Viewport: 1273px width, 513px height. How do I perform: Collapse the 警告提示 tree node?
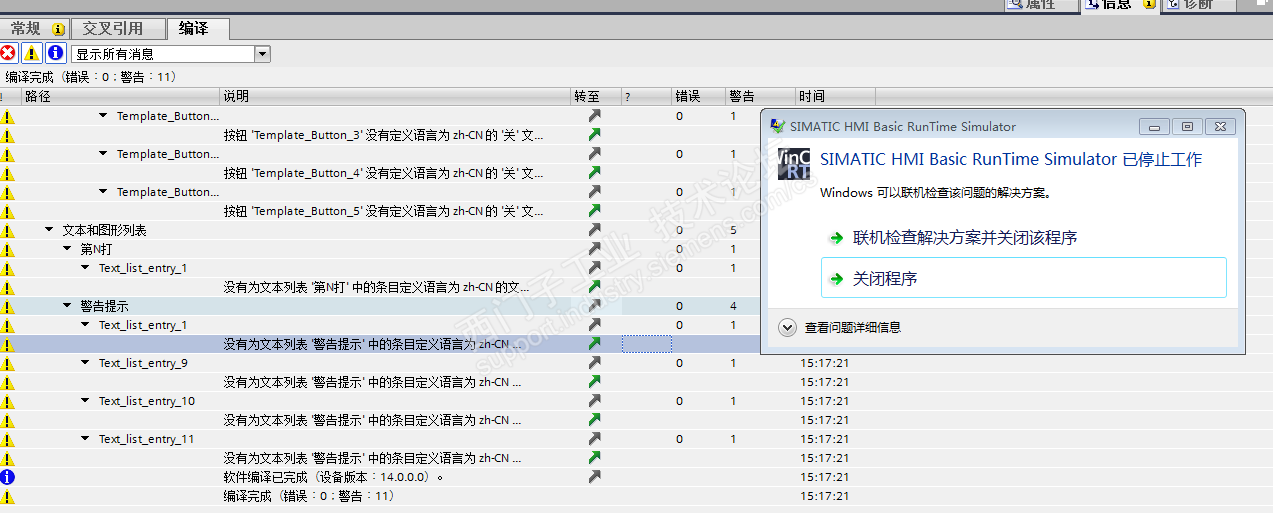pos(67,306)
